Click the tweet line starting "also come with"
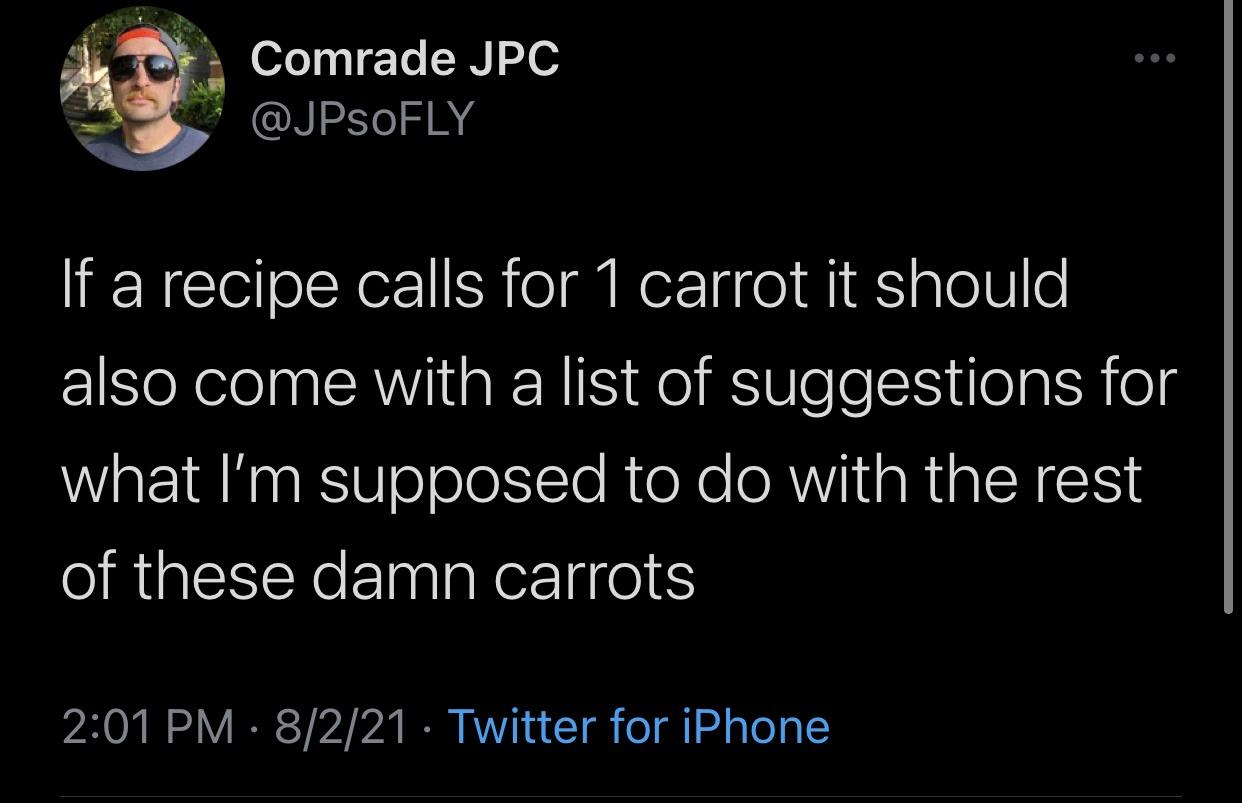 click(619, 382)
